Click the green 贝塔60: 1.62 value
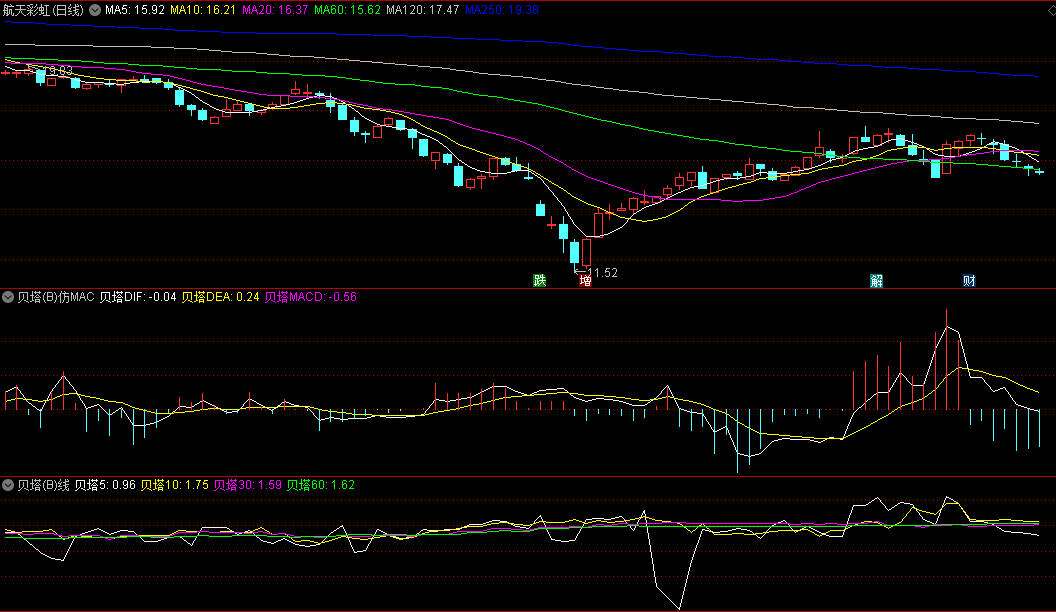This screenshot has width=1056, height=612. click(x=320, y=485)
